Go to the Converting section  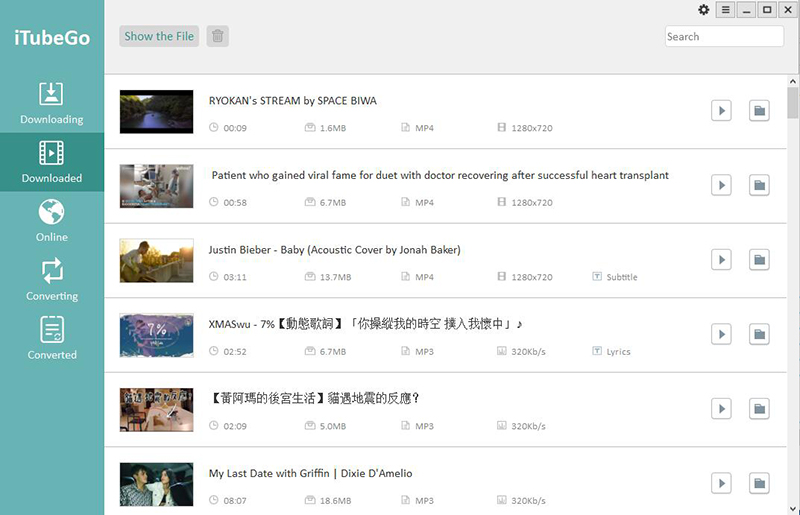(x=52, y=280)
